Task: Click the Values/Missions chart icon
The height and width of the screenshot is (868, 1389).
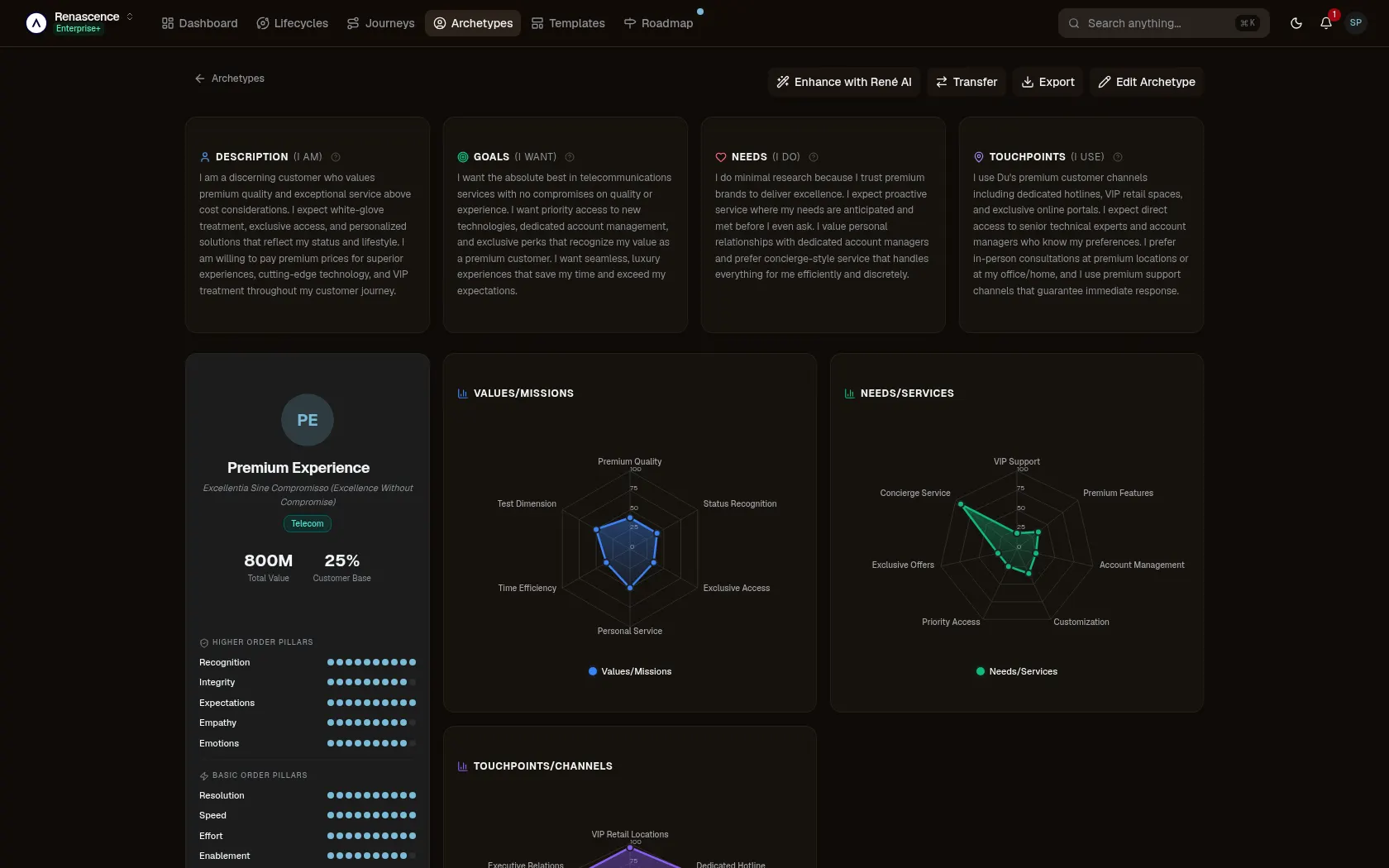Action: click(x=463, y=393)
